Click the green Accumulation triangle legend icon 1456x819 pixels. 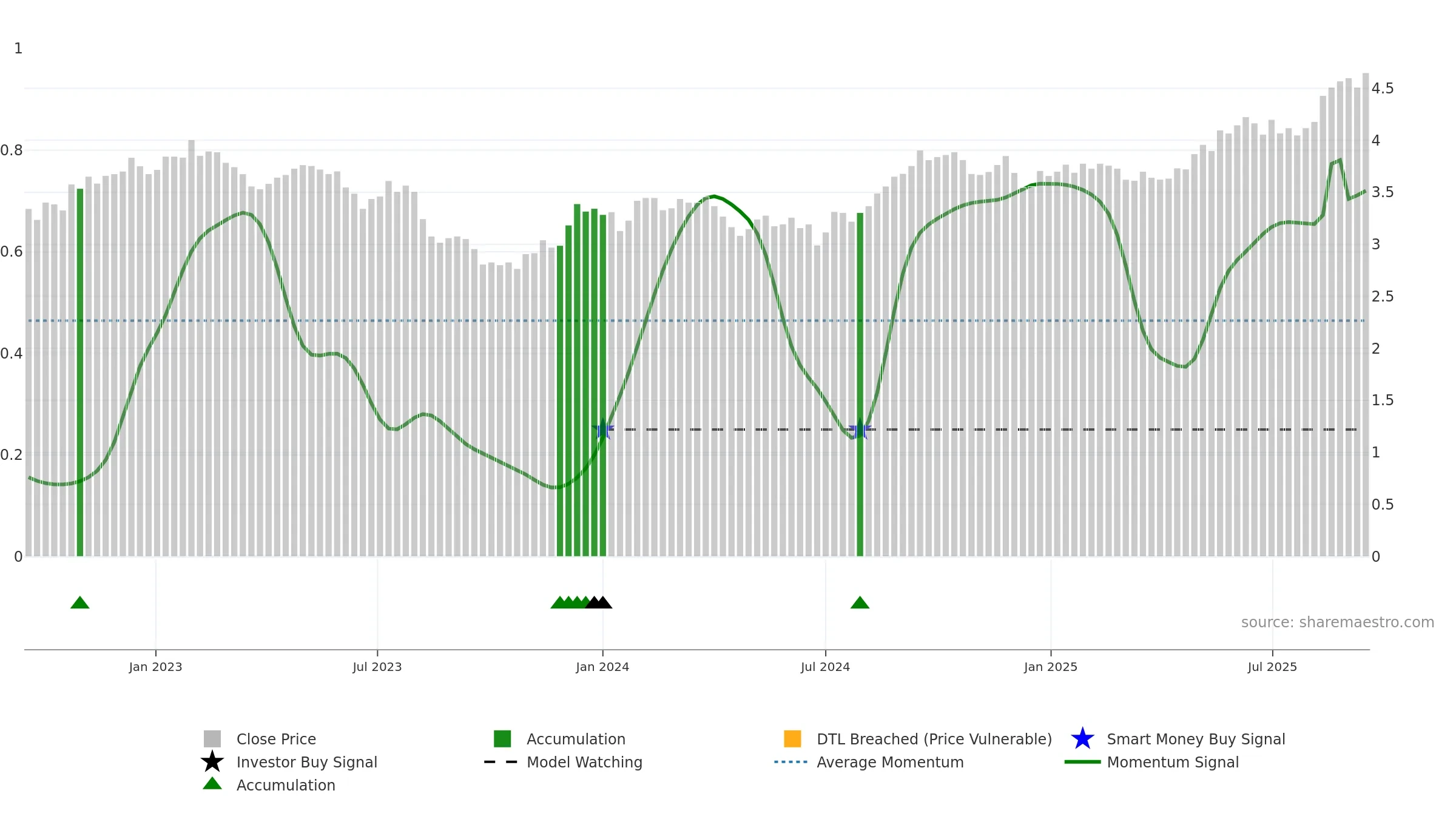(x=212, y=784)
